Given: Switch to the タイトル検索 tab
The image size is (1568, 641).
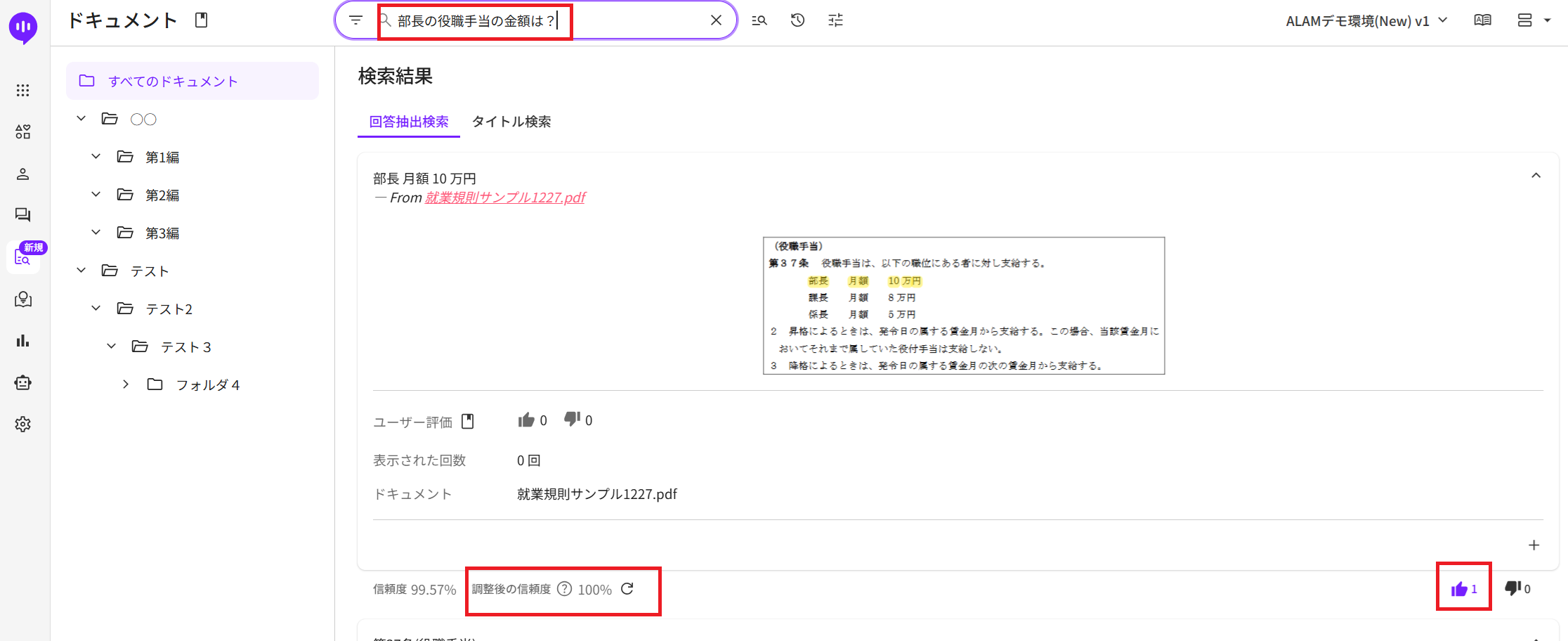Looking at the screenshot, I should (x=511, y=122).
